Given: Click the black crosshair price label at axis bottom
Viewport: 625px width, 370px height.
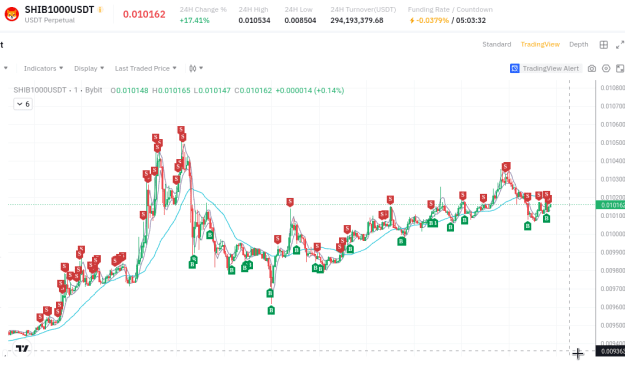Looking at the screenshot, I should (x=610, y=351).
